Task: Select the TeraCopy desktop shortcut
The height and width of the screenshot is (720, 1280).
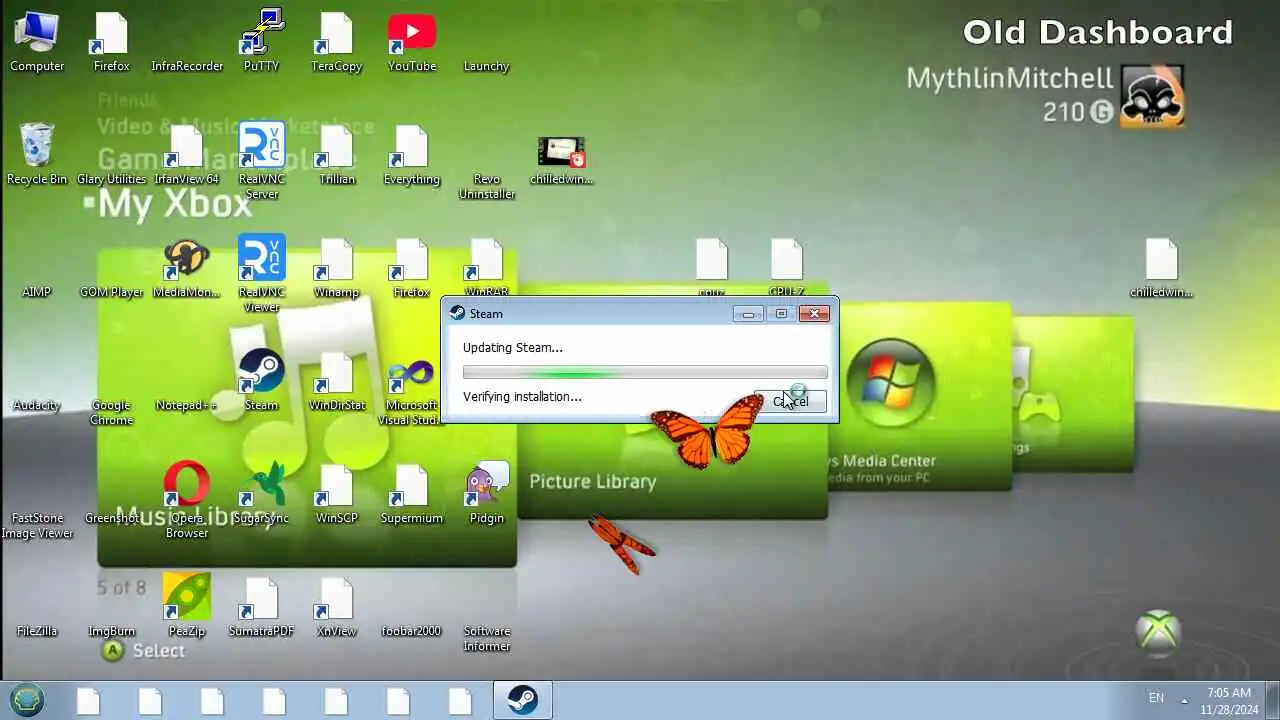Action: tap(336, 34)
